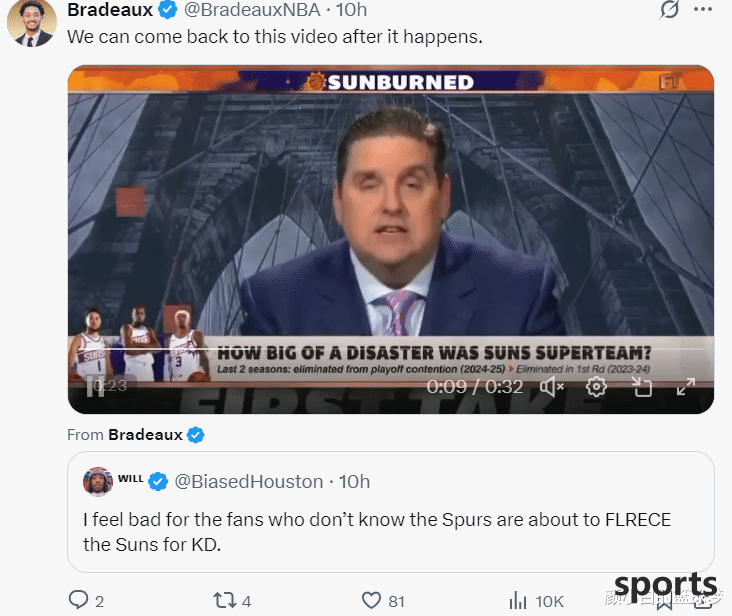Open Bradeaux profile avatar
This screenshot has width=732, height=616.
pyautogui.click(x=32, y=22)
